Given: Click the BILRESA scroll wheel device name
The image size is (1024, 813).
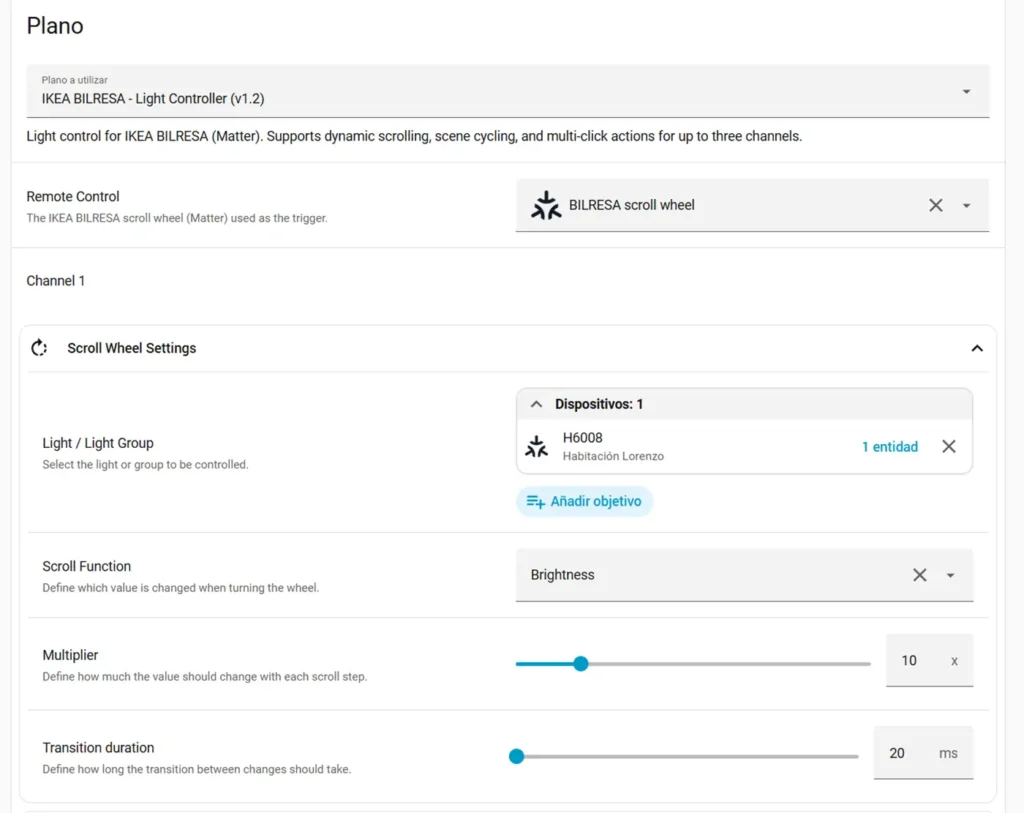Looking at the screenshot, I should (632, 205).
